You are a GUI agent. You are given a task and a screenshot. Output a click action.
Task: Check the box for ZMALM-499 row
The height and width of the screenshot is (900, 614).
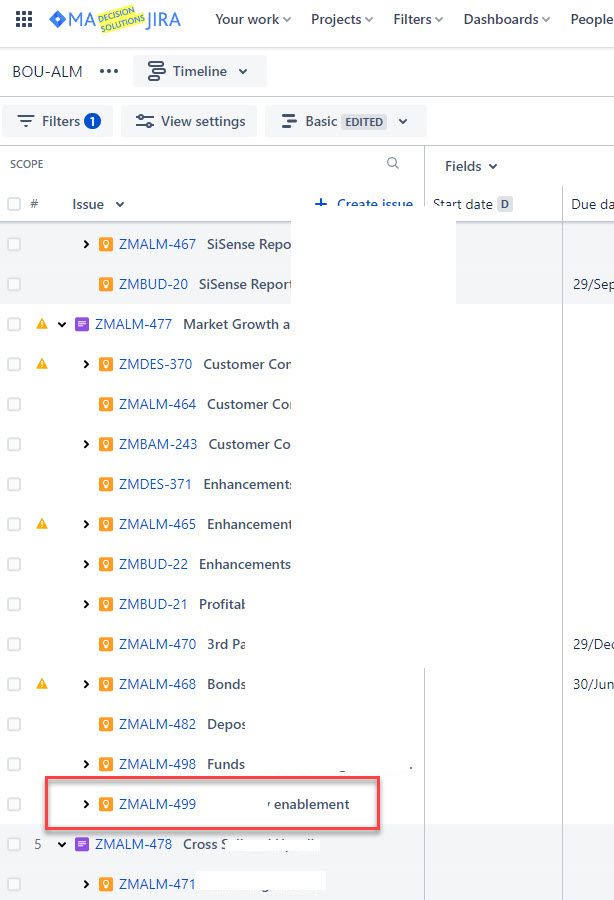(x=14, y=804)
